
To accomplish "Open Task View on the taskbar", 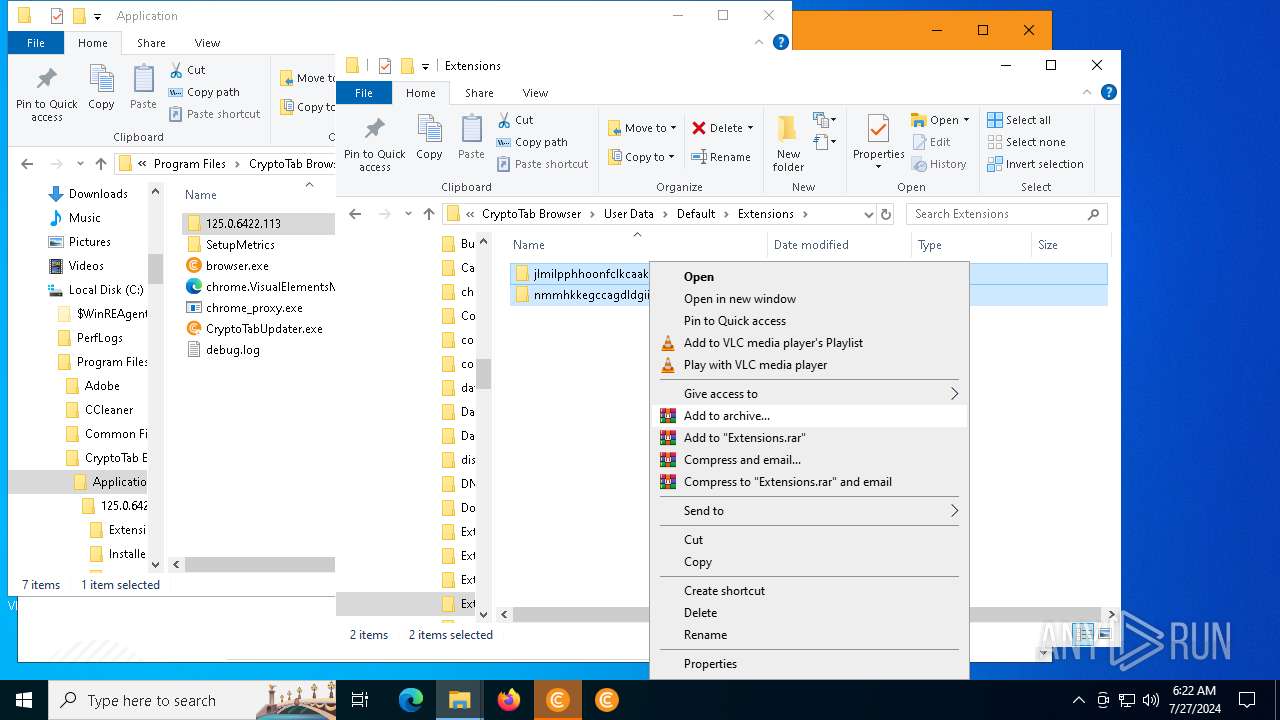I will click(361, 700).
